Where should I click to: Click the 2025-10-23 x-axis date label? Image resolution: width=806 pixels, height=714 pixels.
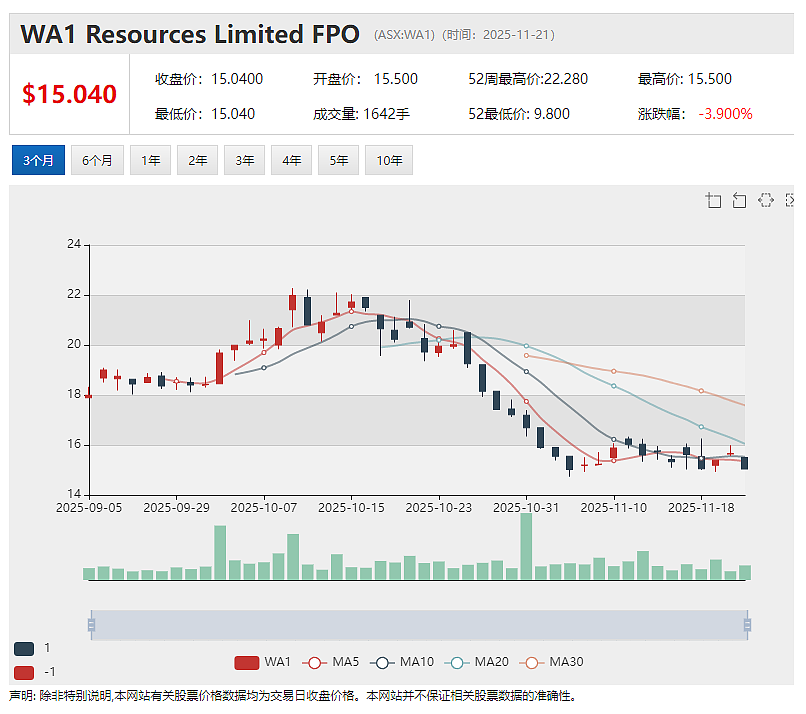(438, 508)
